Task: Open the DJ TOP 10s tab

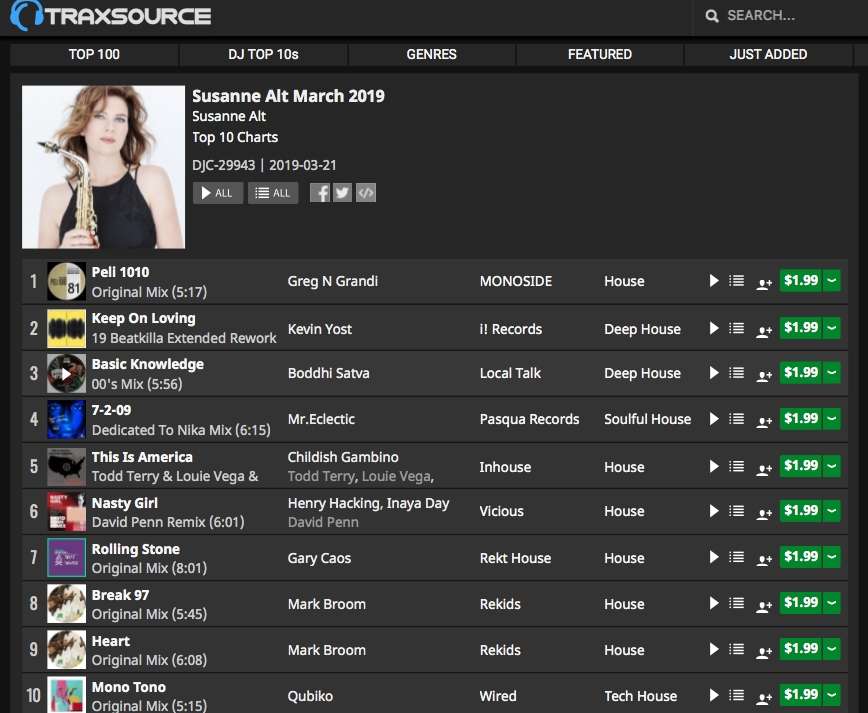Action: (x=263, y=54)
